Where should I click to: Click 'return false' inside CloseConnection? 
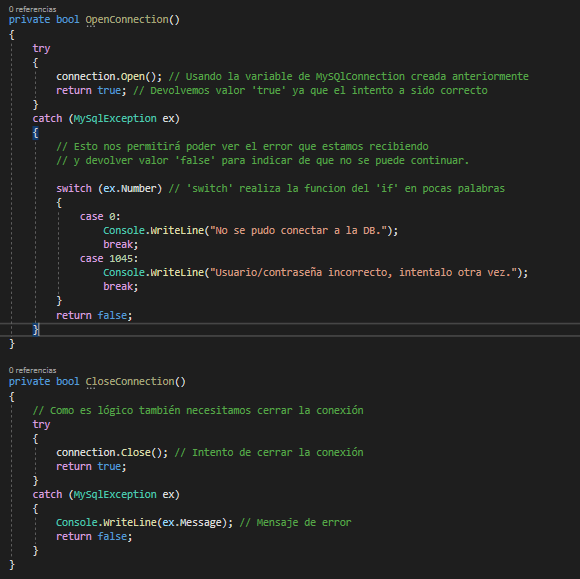(94, 536)
